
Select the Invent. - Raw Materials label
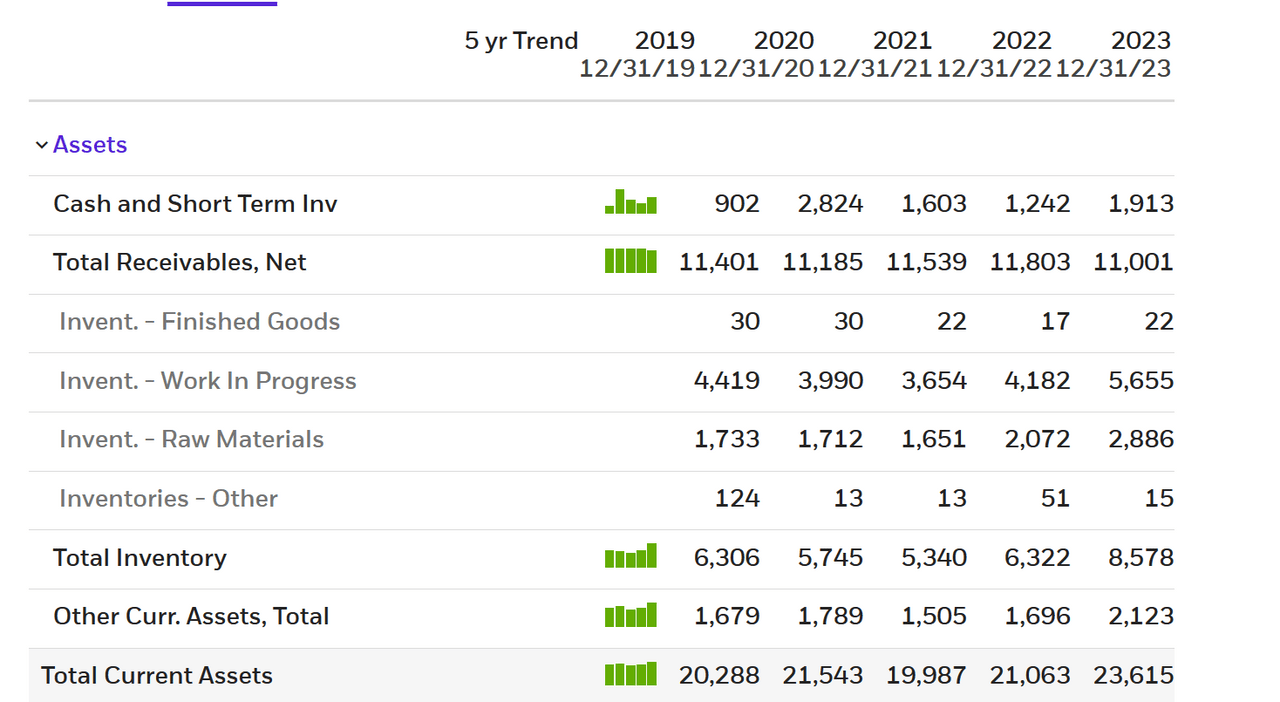click(192, 439)
